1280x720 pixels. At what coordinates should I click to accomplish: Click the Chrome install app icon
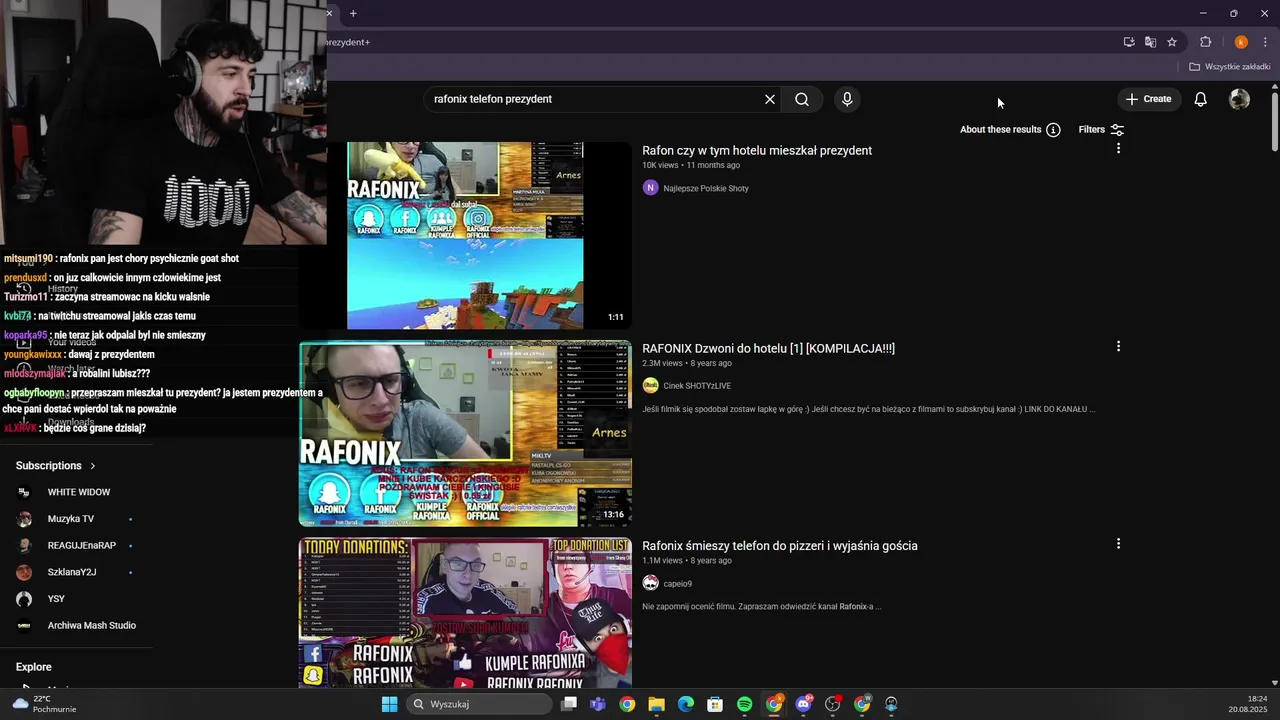pos(1129,42)
